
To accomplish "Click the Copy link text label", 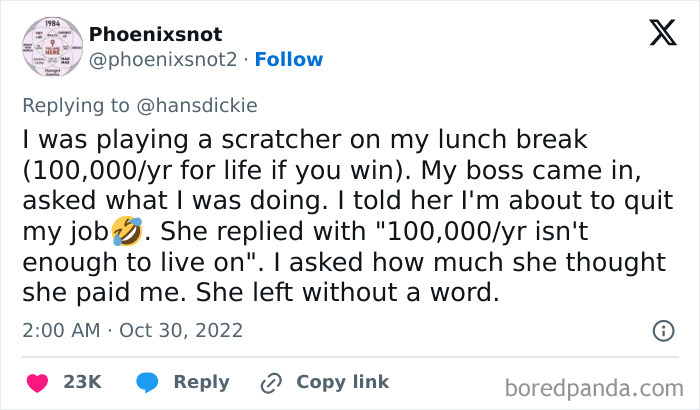I will pos(342,382).
